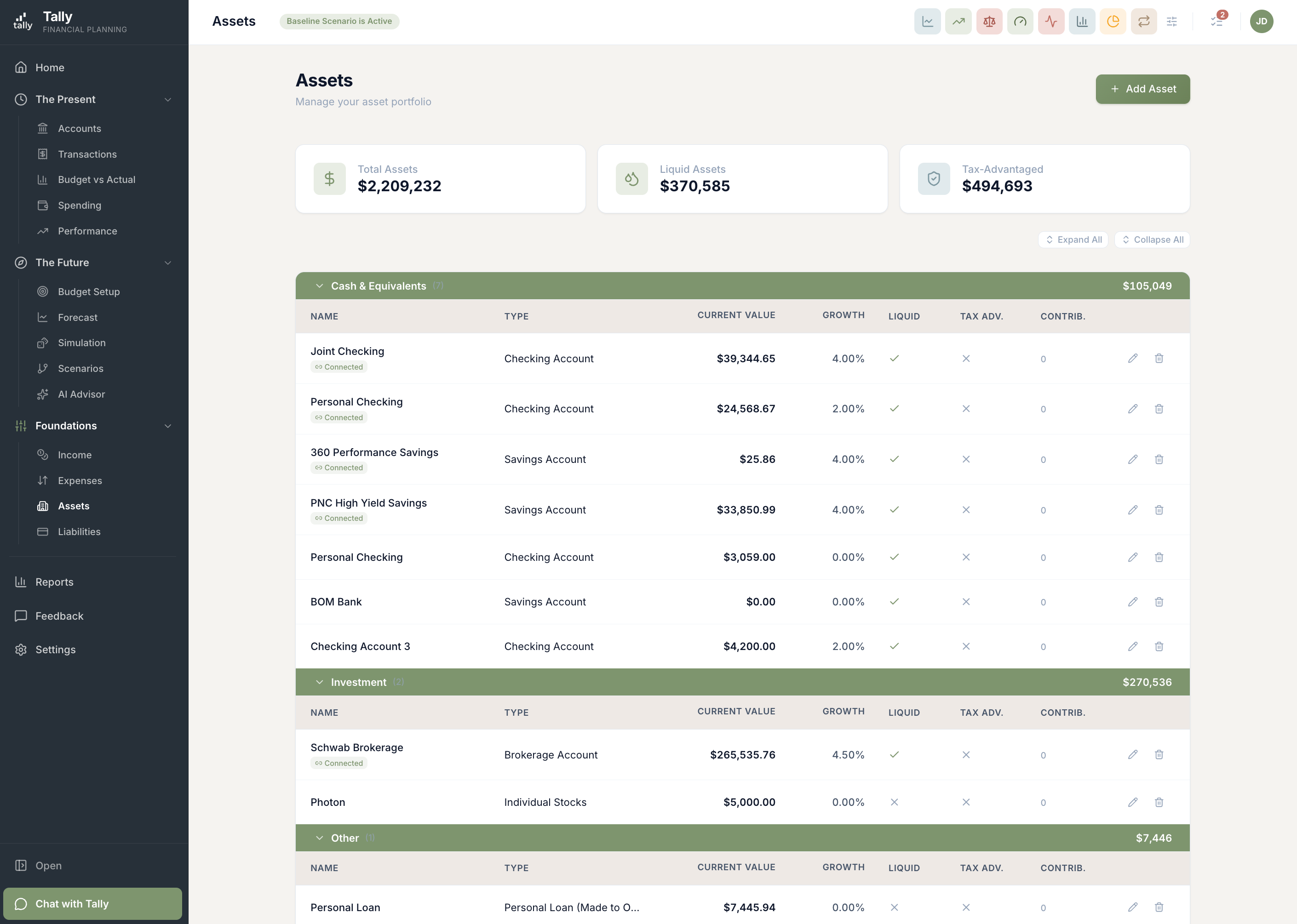Open the checklist notifications icon with badge
The height and width of the screenshot is (924, 1297).
[1216, 22]
